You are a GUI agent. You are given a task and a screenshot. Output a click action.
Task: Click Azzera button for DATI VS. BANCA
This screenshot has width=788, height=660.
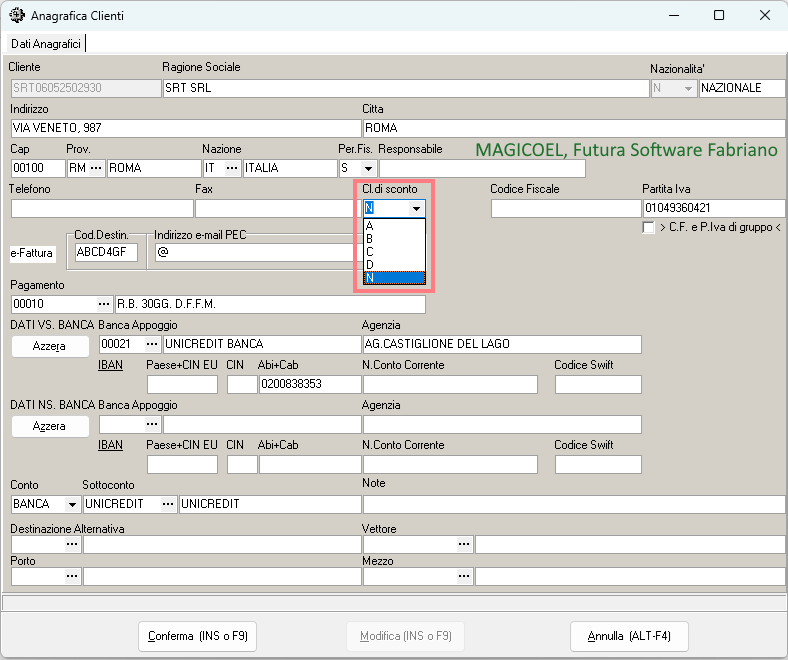[x=50, y=346]
